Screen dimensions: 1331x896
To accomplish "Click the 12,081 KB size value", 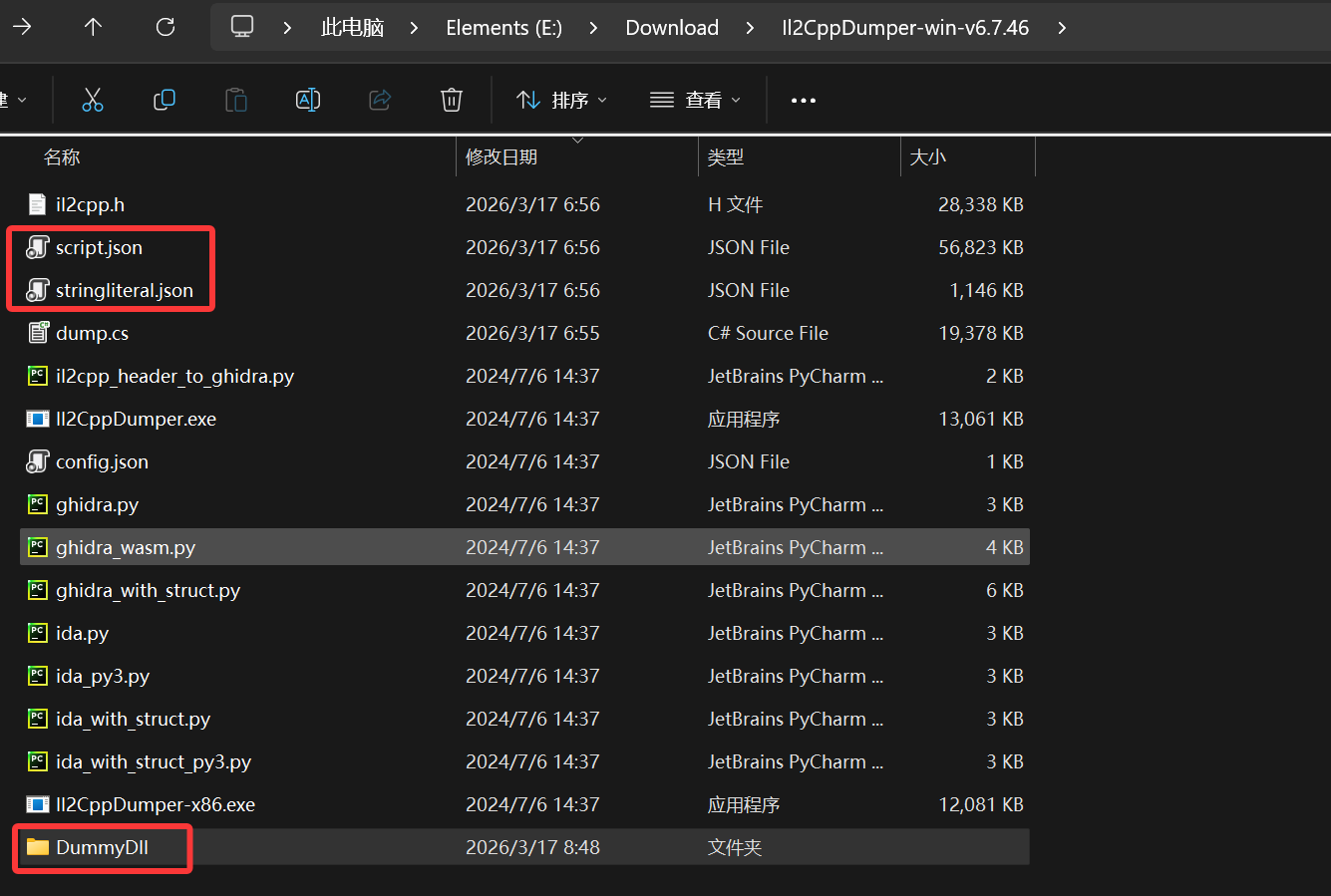I will tap(981, 804).
